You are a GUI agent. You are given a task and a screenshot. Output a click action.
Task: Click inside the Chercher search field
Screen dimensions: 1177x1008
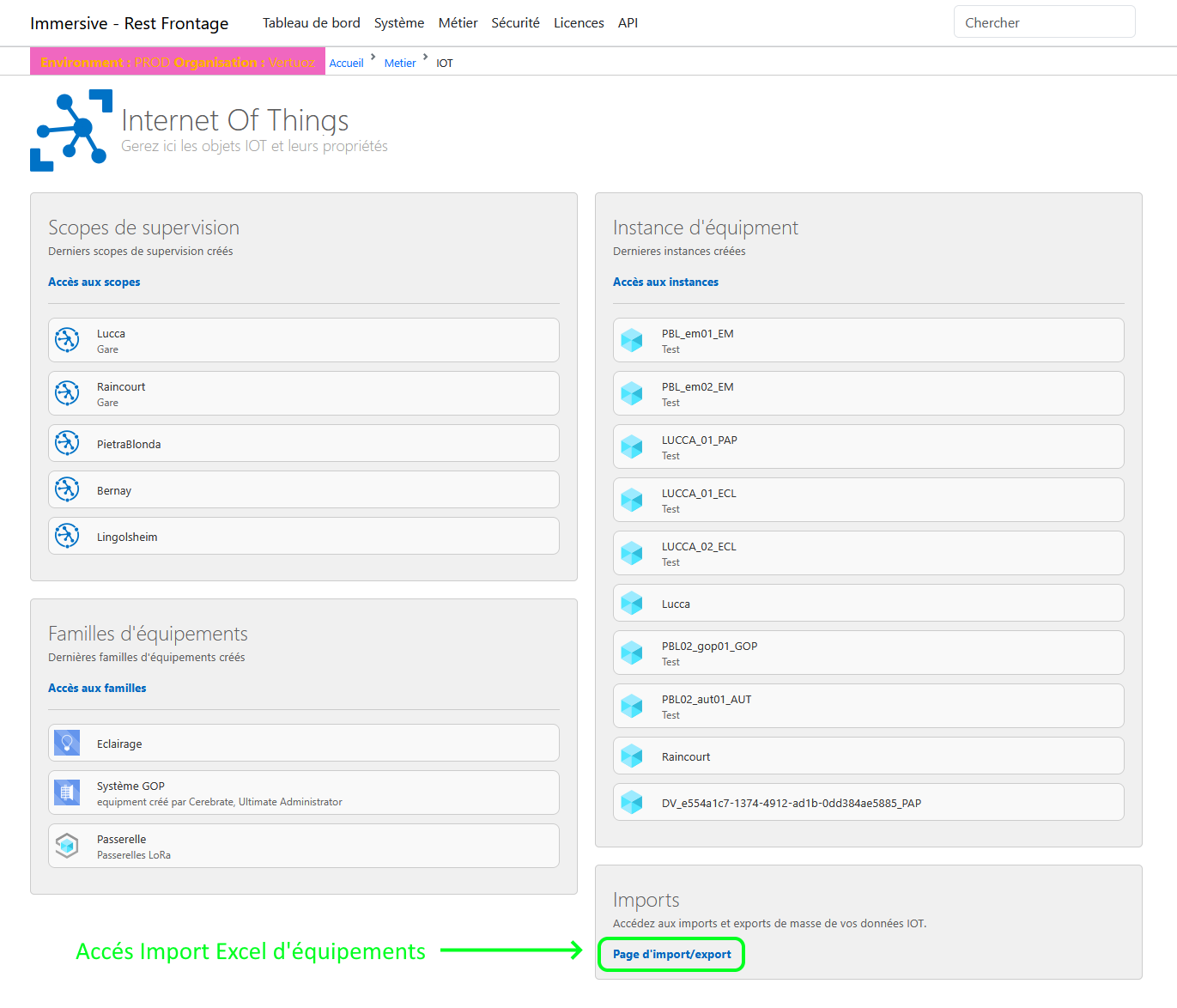pyautogui.click(x=1044, y=21)
